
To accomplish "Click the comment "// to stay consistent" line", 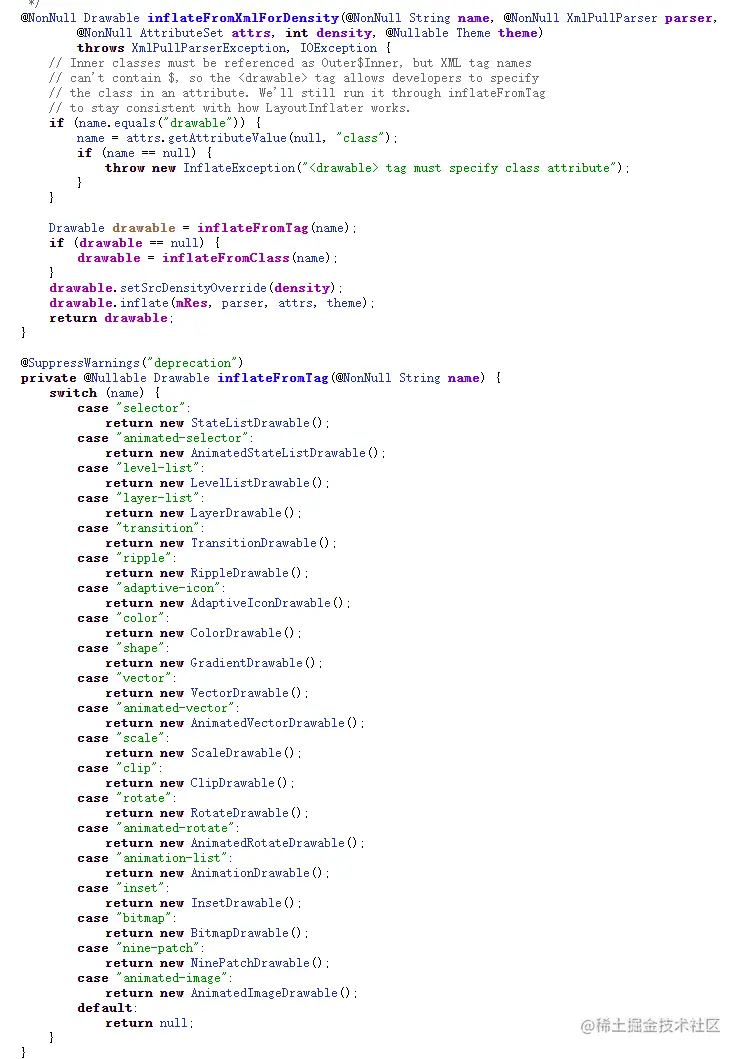I will point(229,108).
